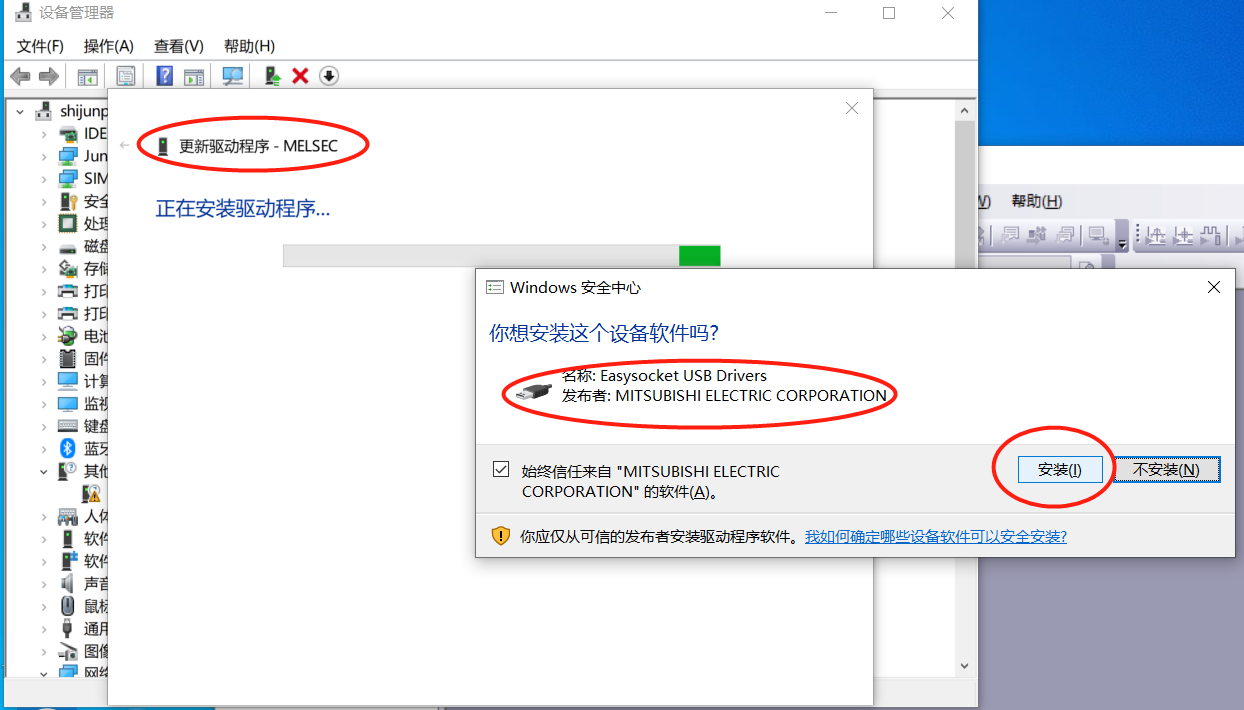This screenshot has height=710, width=1244.
Task: Expand the keyboards (键盘) tree node
Action: pos(44,426)
